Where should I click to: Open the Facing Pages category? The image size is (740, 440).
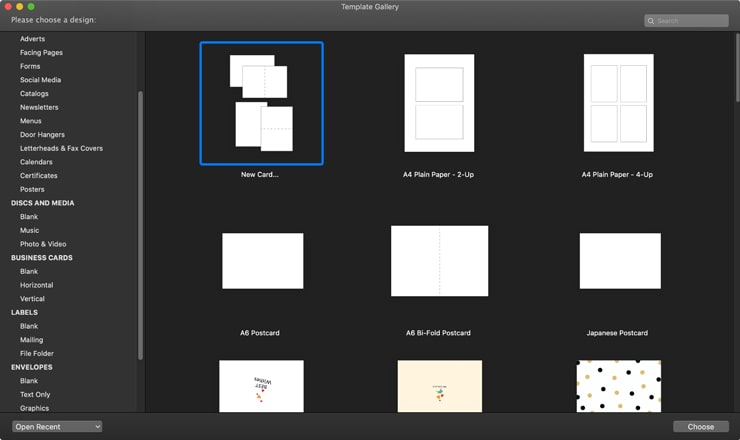[x=41, y=52]
